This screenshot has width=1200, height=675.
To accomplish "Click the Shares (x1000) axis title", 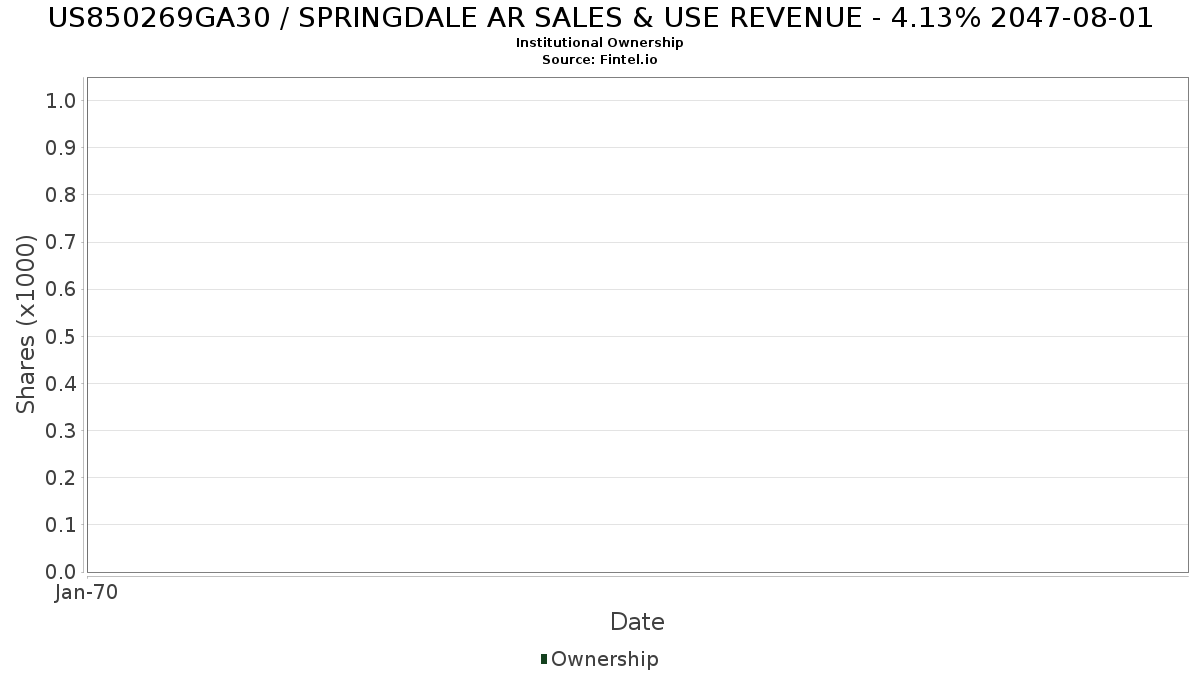I will coord(26,324).
